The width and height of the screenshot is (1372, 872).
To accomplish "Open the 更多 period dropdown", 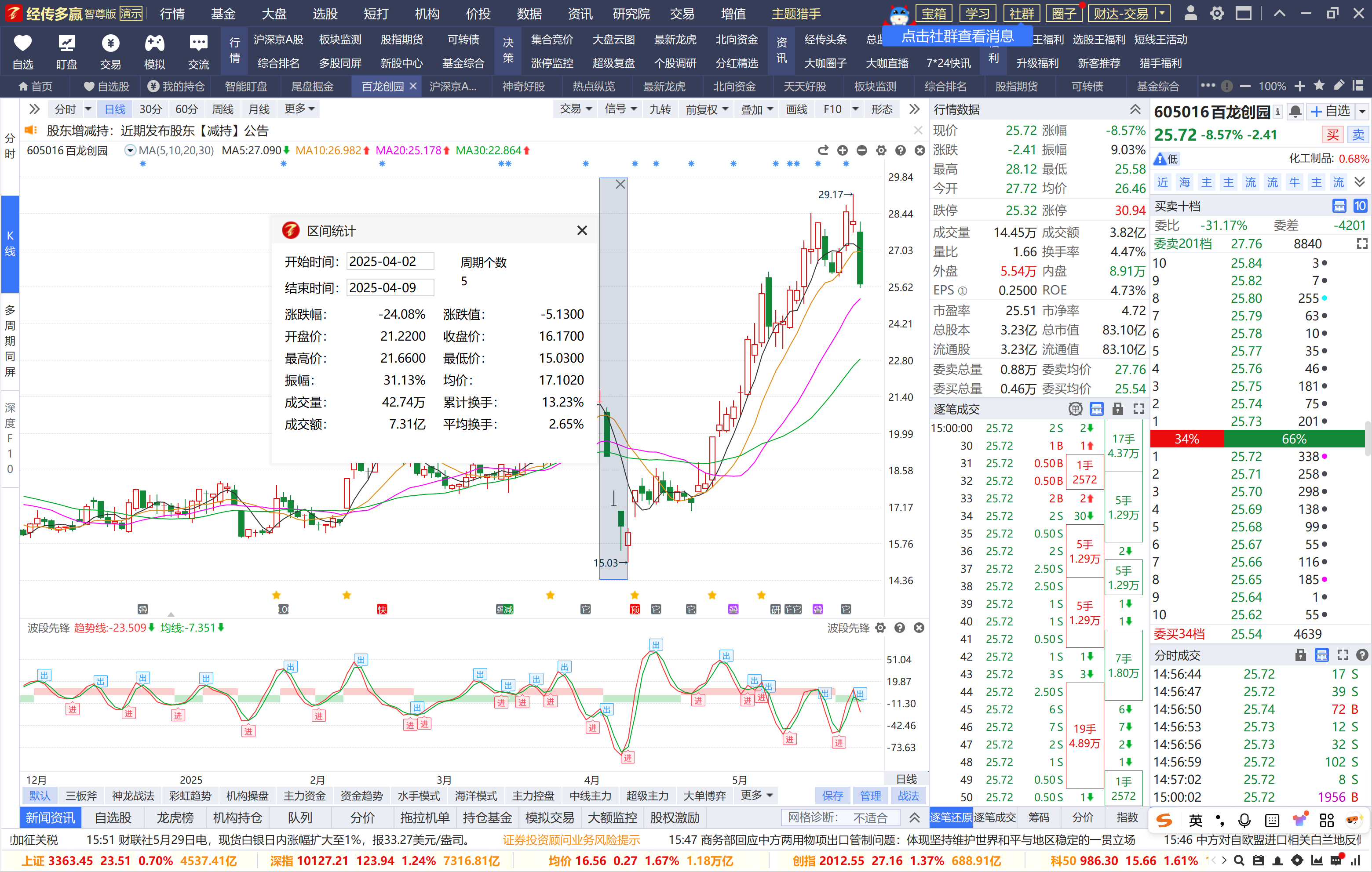I will click(299, 109).
